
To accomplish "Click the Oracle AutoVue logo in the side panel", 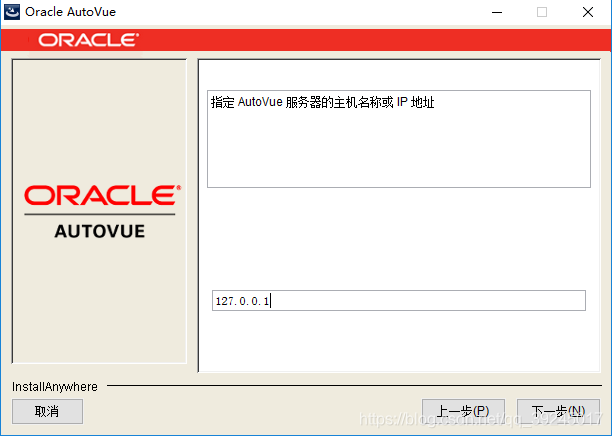I will pyautogui.click(x=102, y=212).
